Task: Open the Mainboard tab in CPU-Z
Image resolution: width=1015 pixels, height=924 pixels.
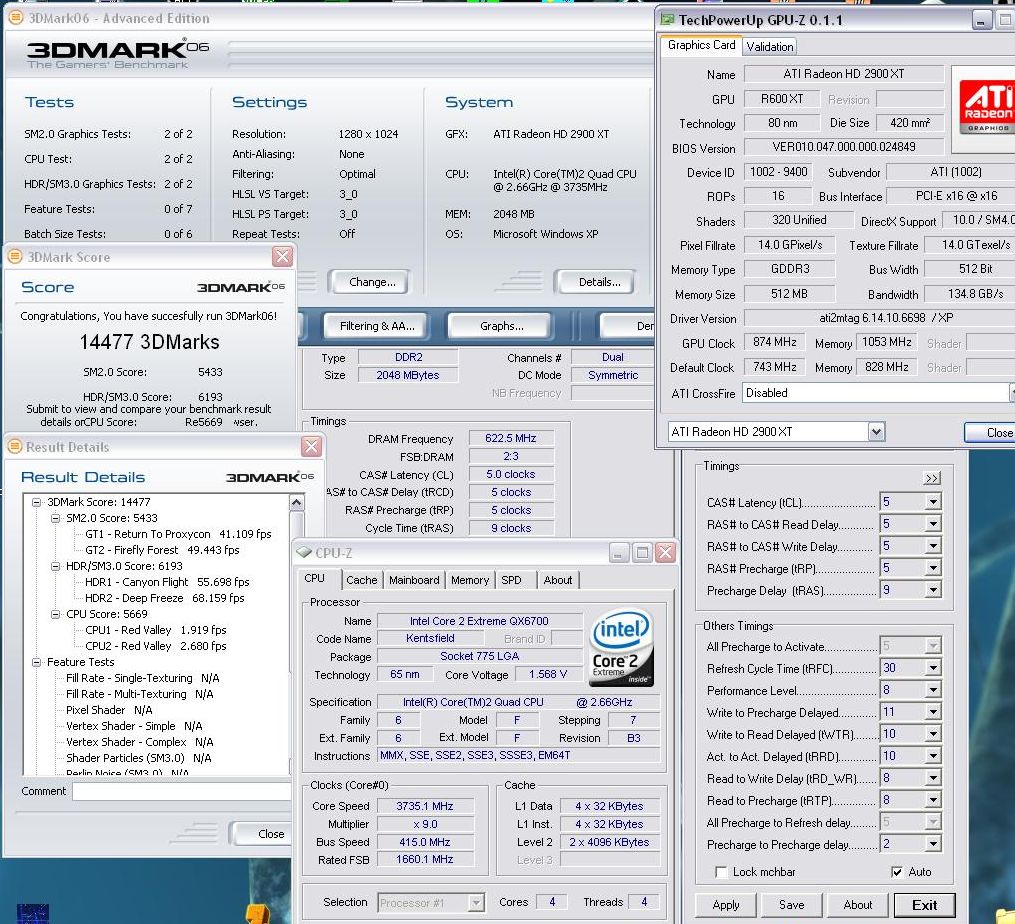Action: pyautogui.click(x=414, y=580)
